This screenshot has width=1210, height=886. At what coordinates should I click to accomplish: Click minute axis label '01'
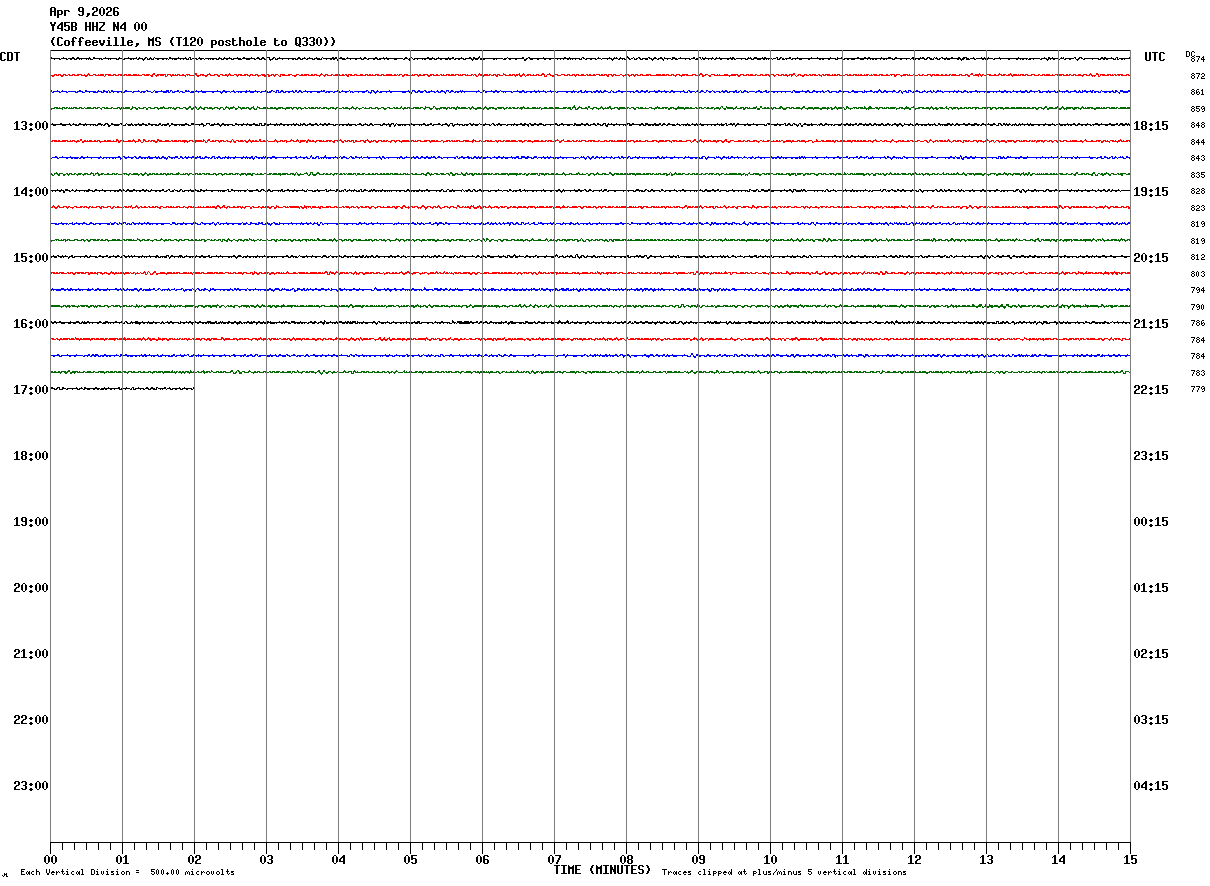pos(122,860)
